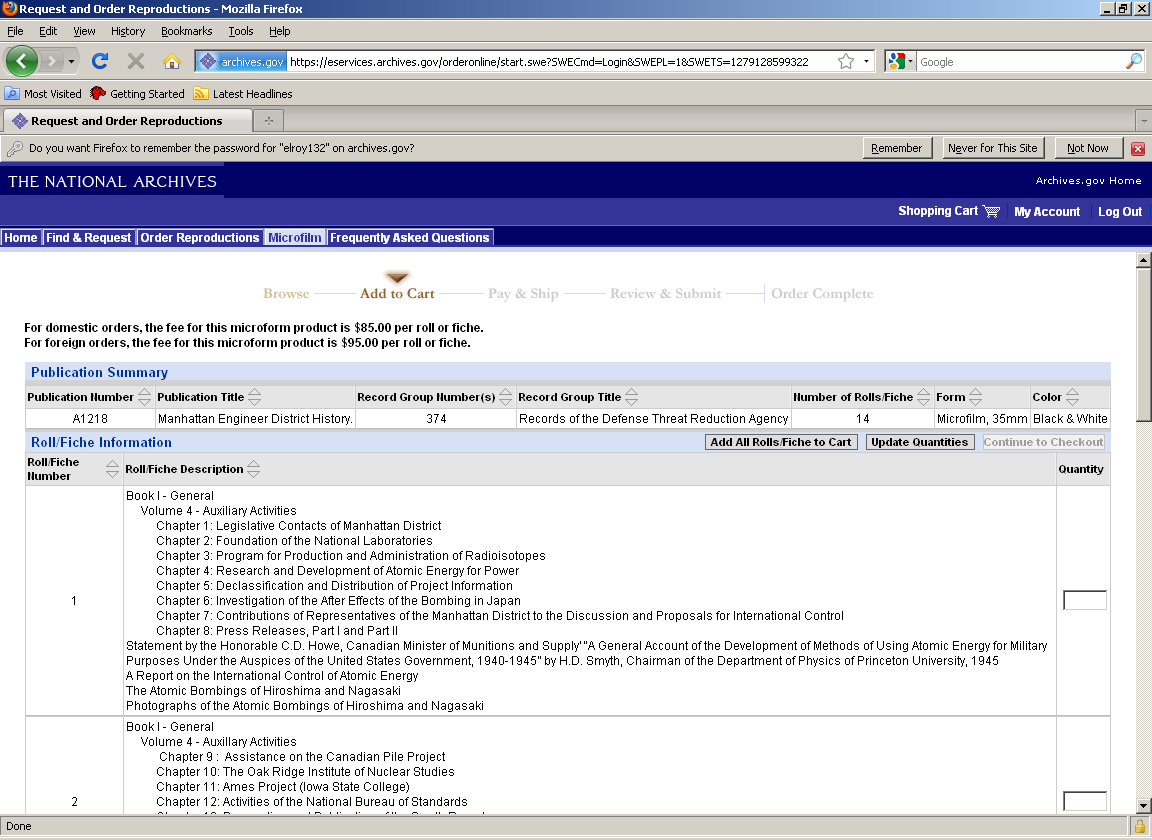Click the Continue to Checkout button

click(1043, 442)
